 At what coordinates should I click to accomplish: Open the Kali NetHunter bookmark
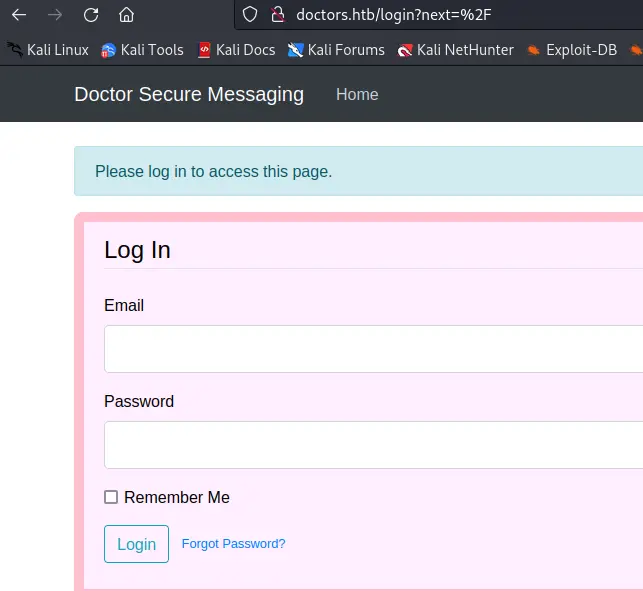pyautogui.click(x=456, y=50)
